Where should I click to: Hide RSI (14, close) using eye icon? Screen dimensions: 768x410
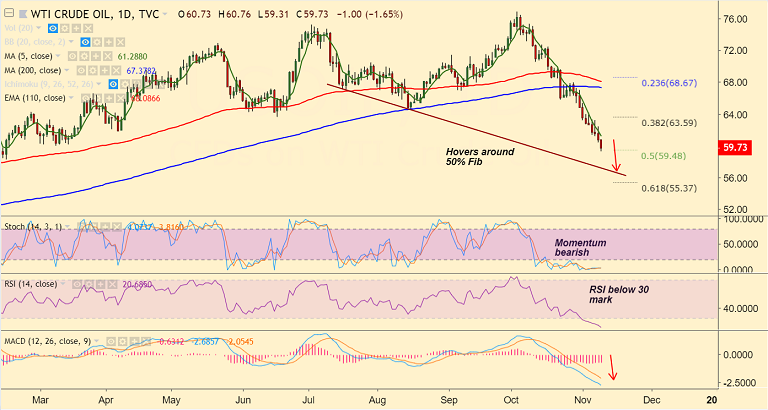[x=77, y=284]
